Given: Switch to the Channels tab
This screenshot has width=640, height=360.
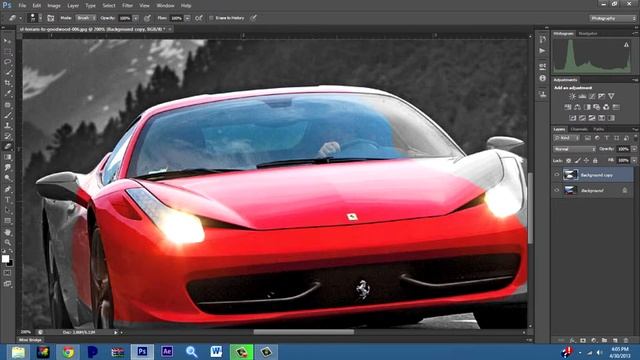Looking at the screenshot, I should tap(579, 129).
